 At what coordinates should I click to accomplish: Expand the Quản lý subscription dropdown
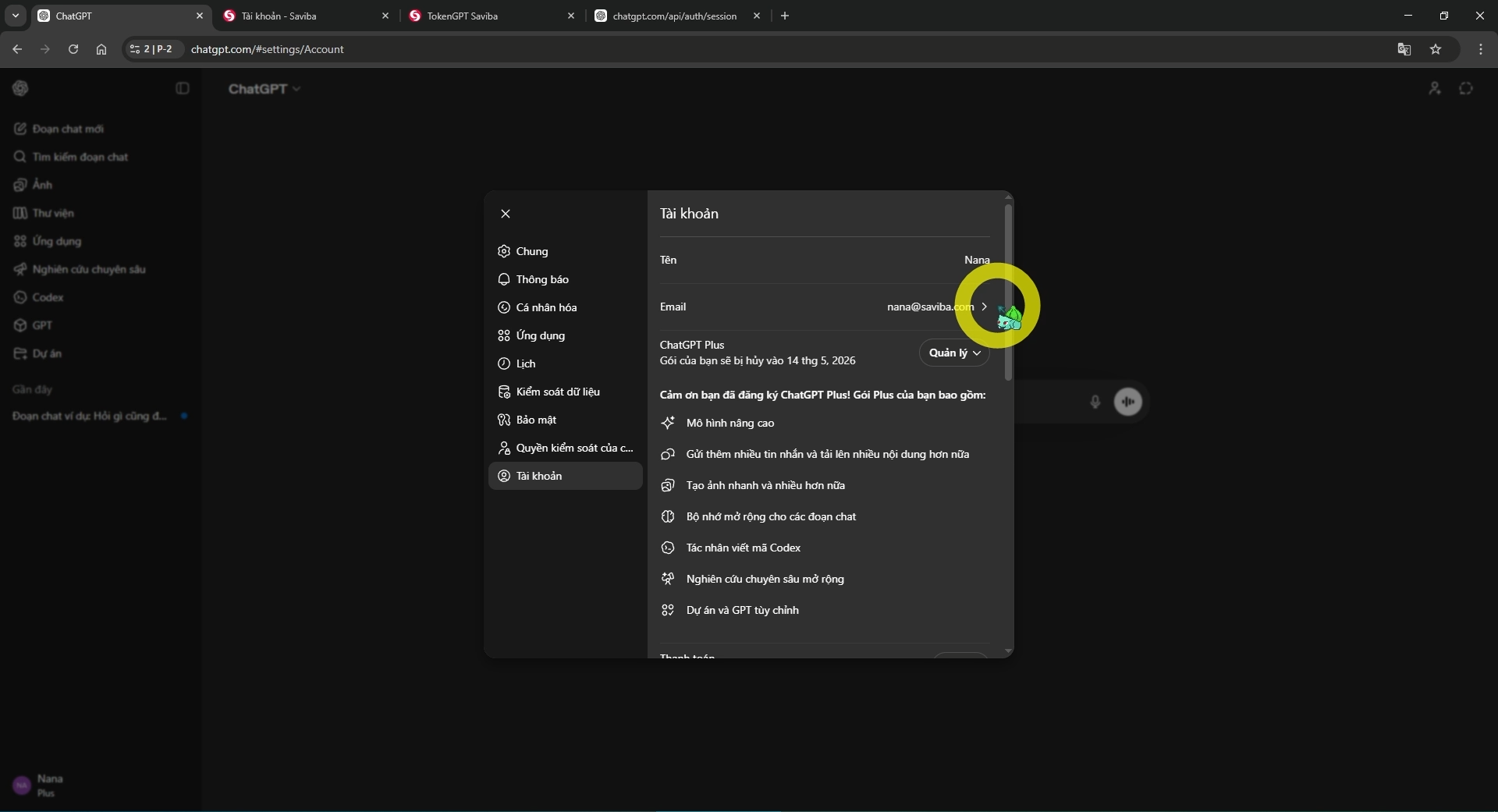pos(954,353)
